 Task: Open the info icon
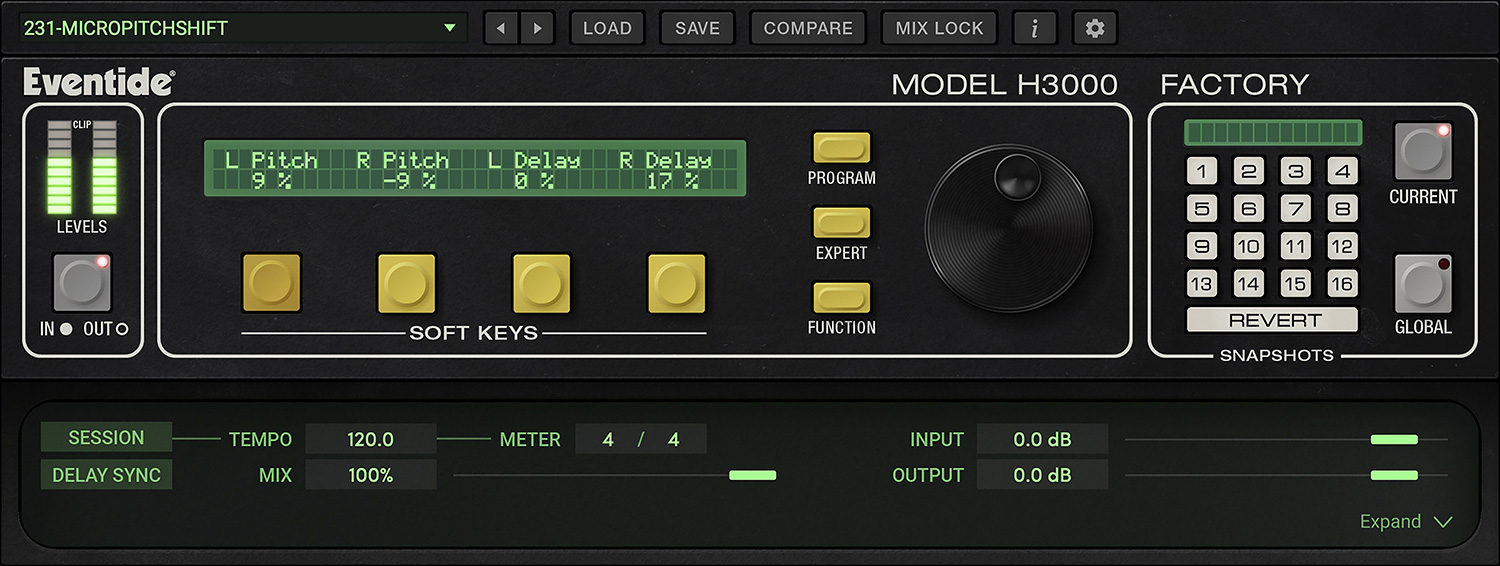tap(1035, 29)
